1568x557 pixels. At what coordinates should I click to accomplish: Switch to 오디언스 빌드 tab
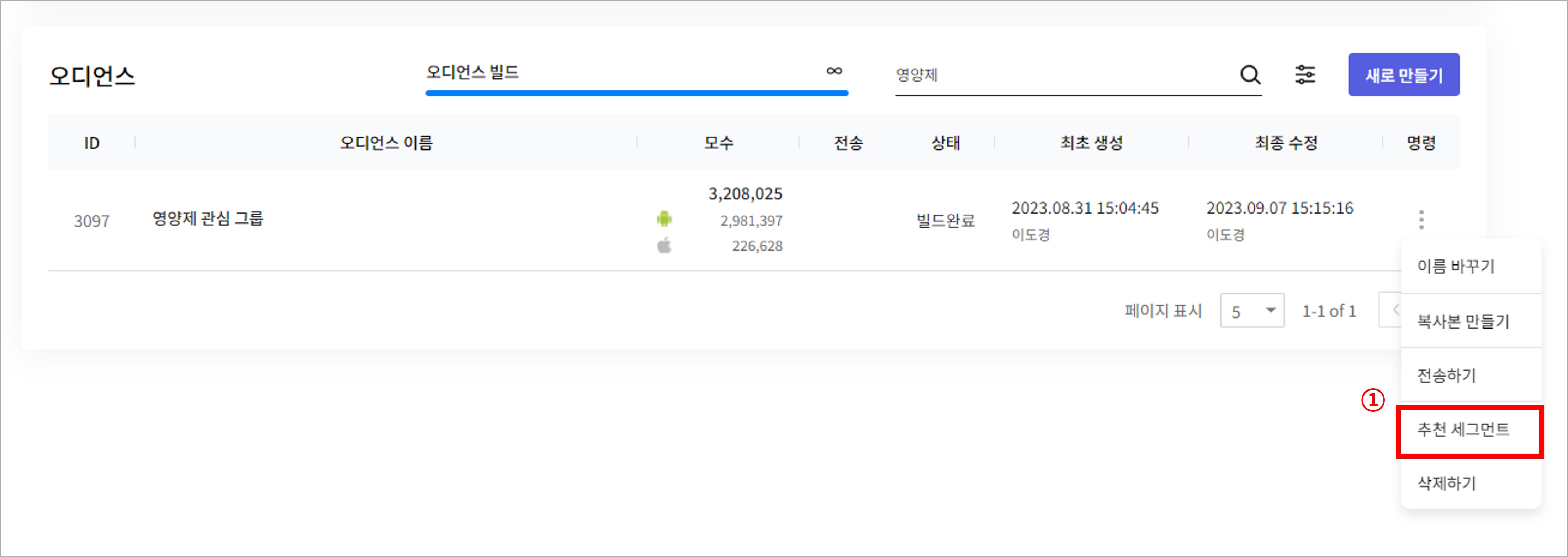point(472,73)
